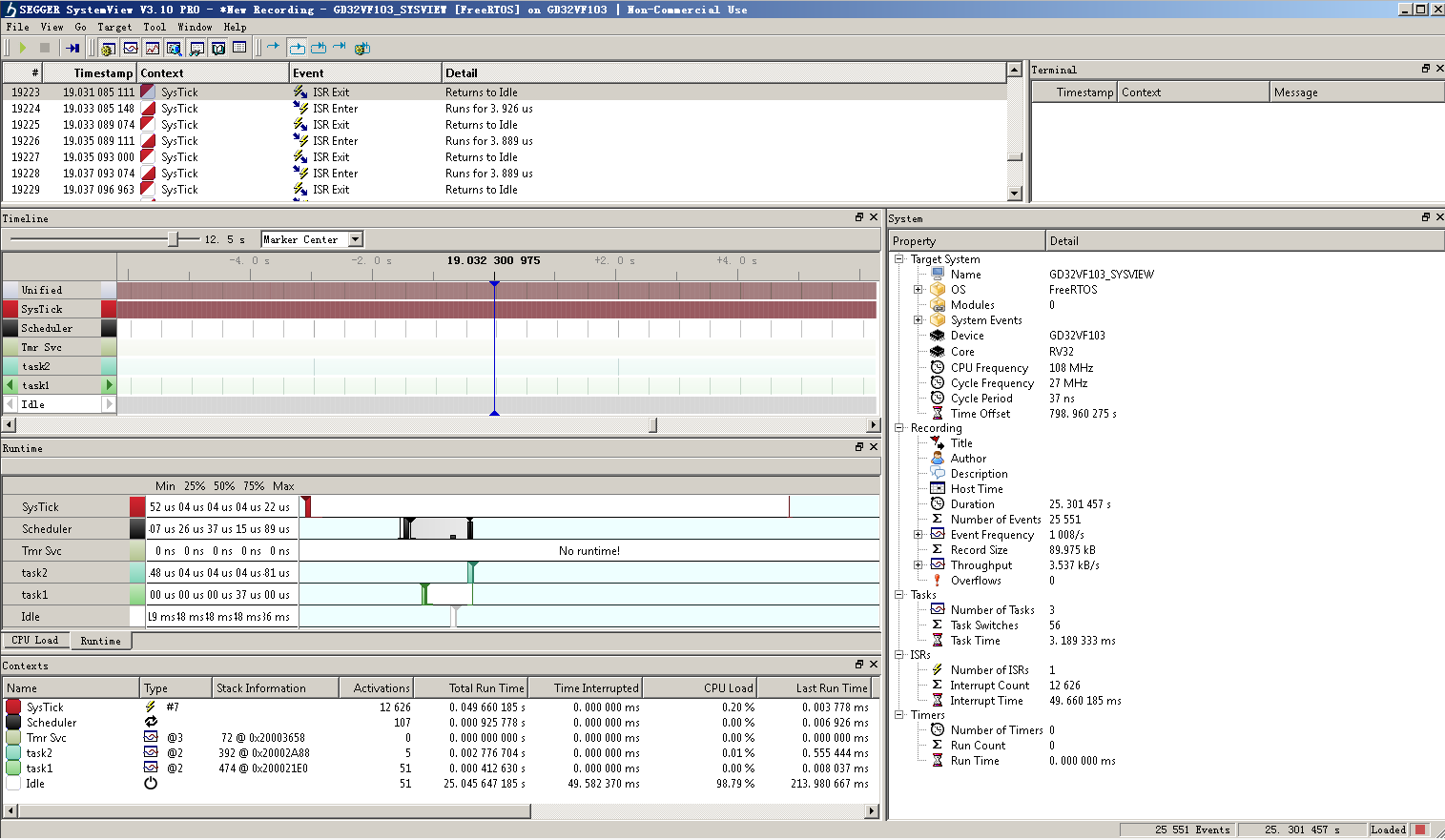Adjust the timeline zoom slider handle
Image resolution: width=1445 pixels, height=840 pixels.
173,239
